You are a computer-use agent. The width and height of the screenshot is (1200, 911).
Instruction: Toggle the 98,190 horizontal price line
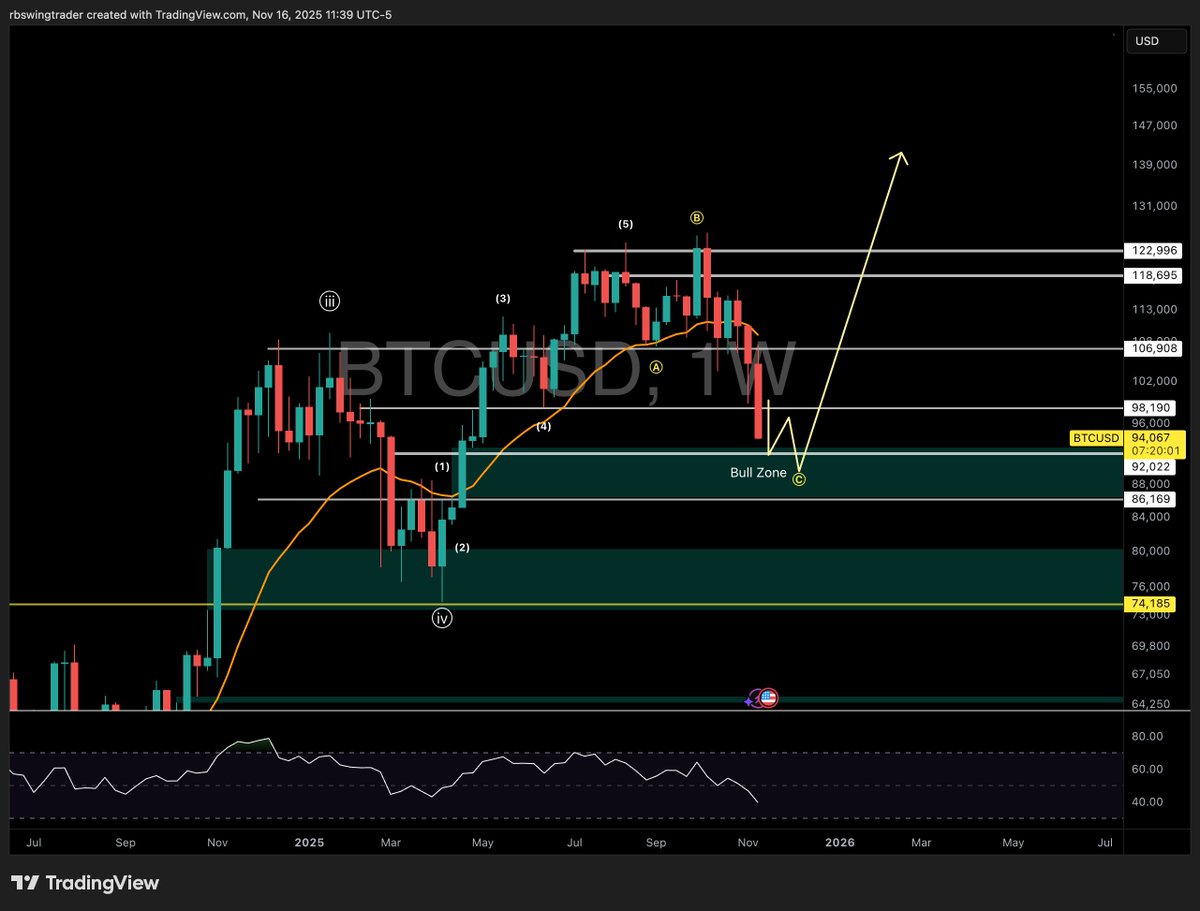(1152, 408)
